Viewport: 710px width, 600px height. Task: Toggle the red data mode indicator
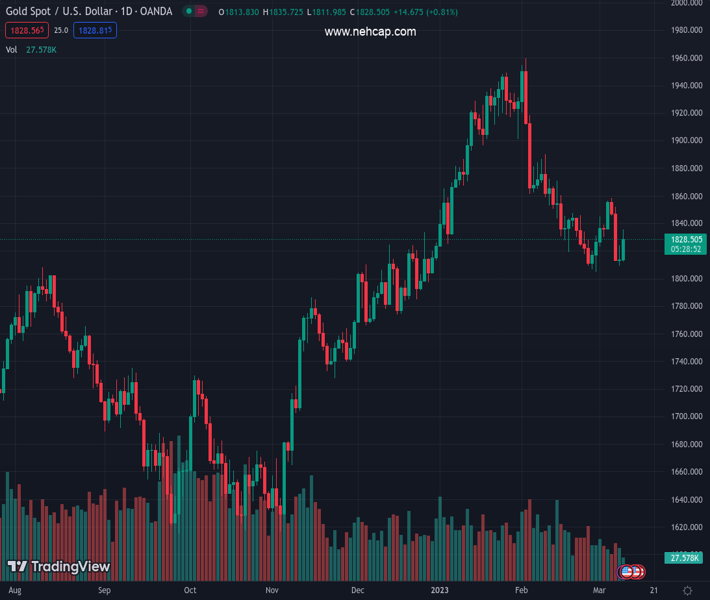[x=201, y=11]
